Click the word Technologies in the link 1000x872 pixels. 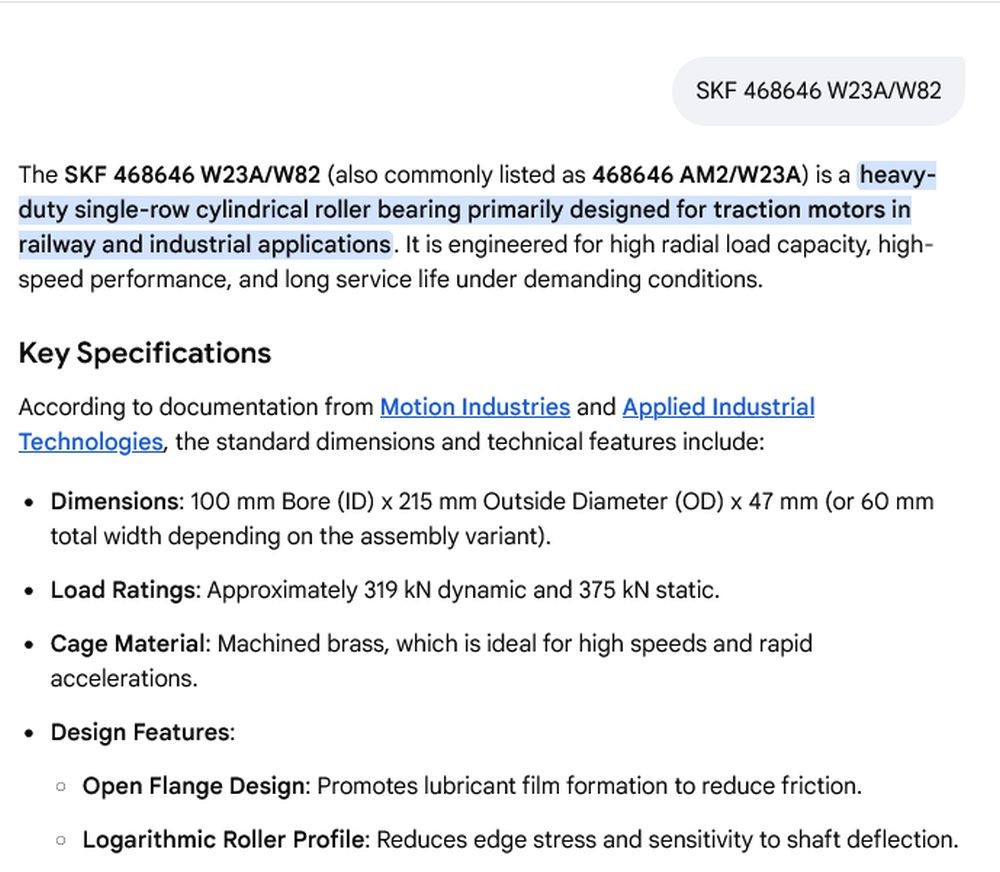[x=91, y=442]
